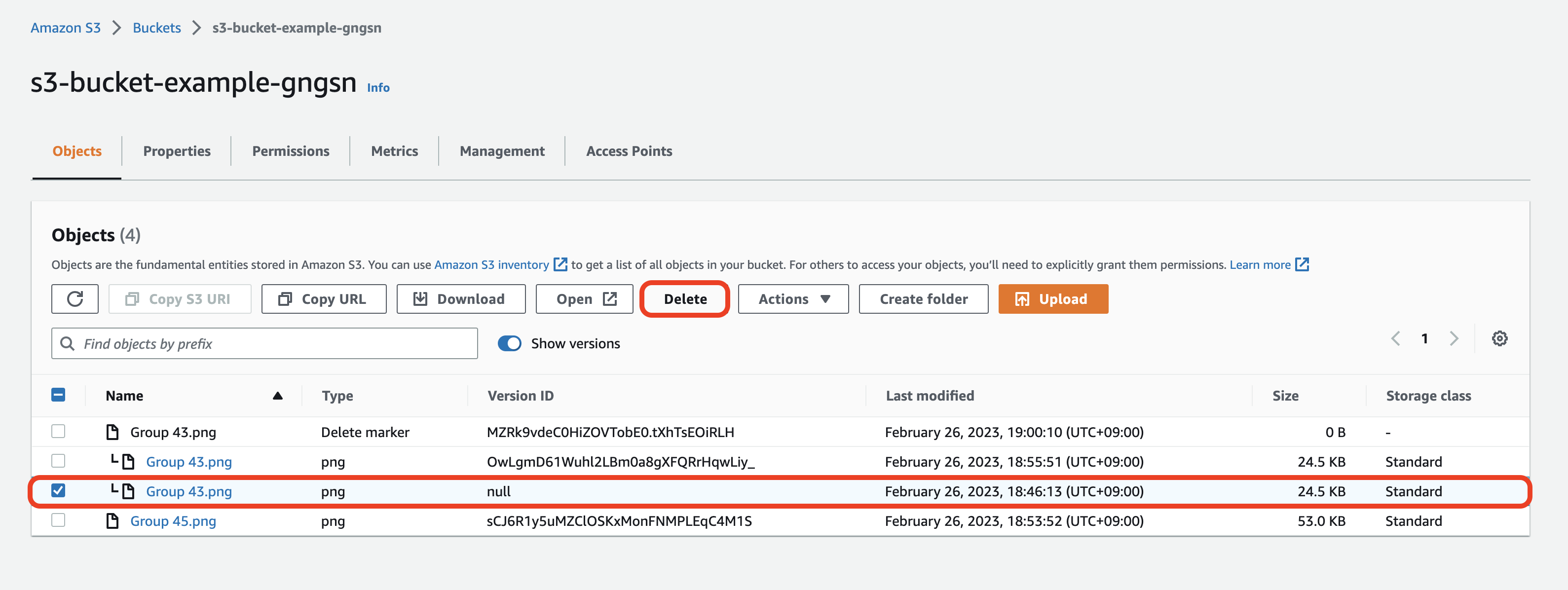
Task: Click the Group 45.png file icon
Action: (112, 521)
